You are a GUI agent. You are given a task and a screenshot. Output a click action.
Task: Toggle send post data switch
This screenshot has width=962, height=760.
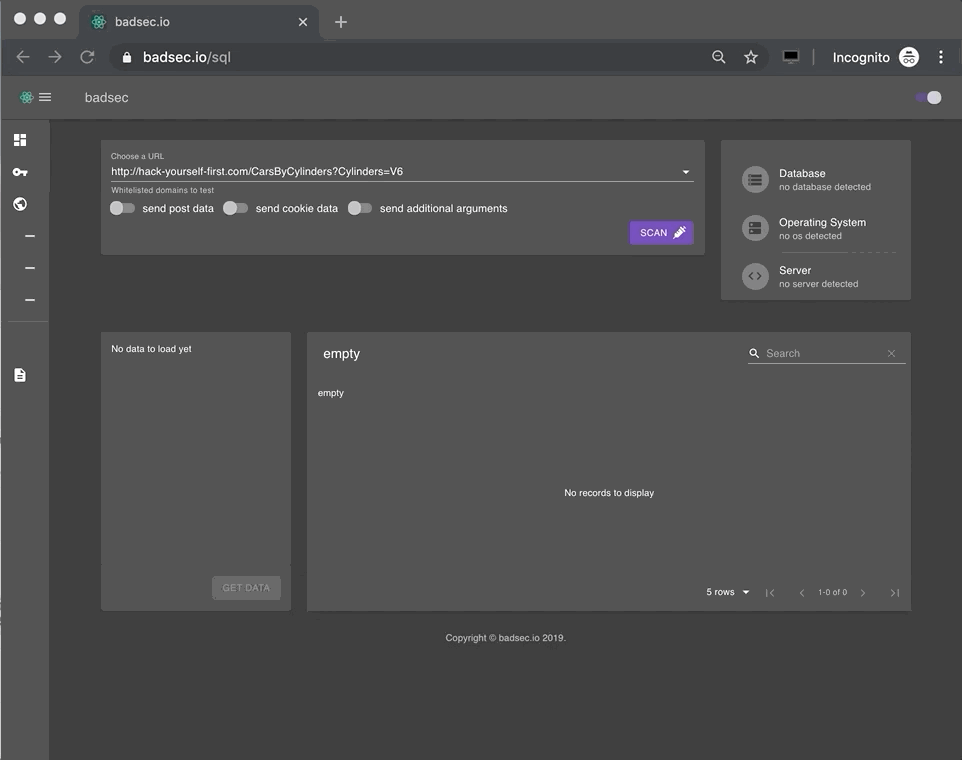pyautogui.click(x=122, y=209)
